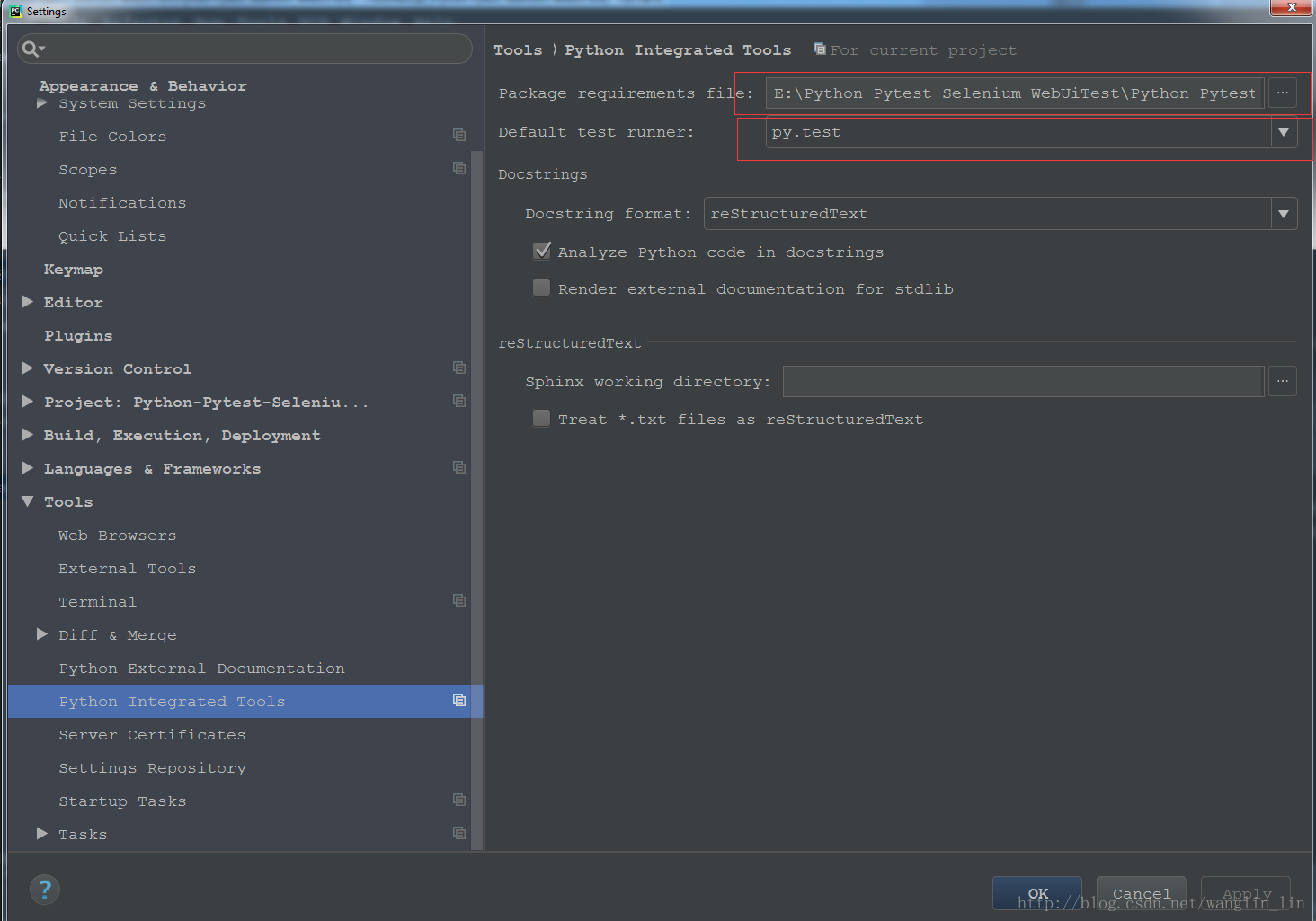Enable Render external documentation for stdlib
This screenshot has width=1316, height=921.
pyautogui.click(x=541, y=288)
